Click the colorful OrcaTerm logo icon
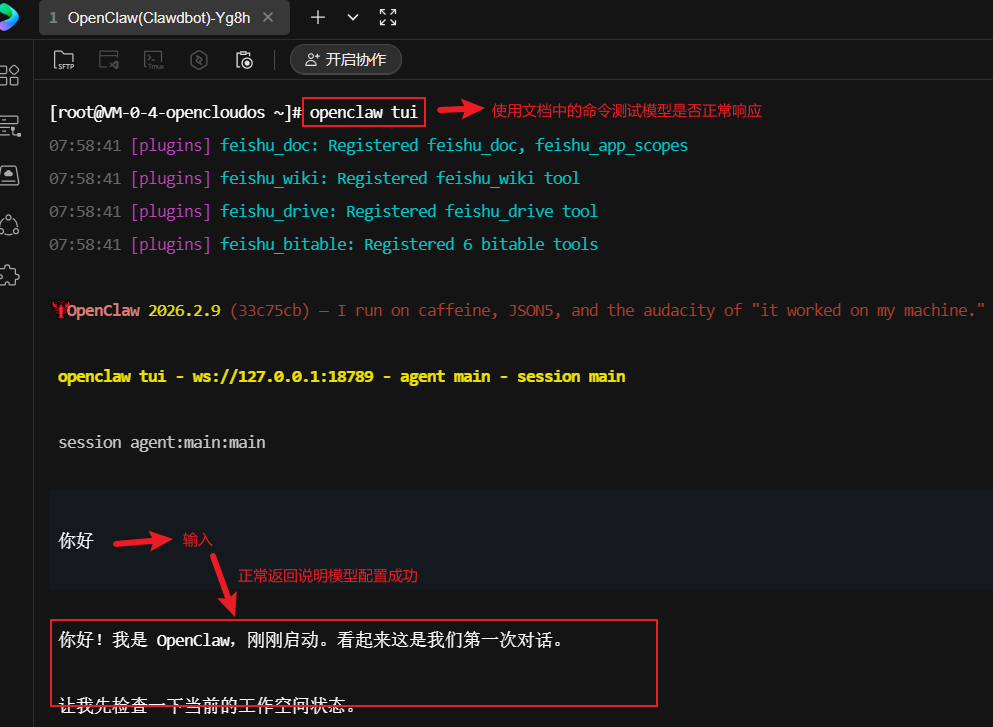 tap(8, 17)
